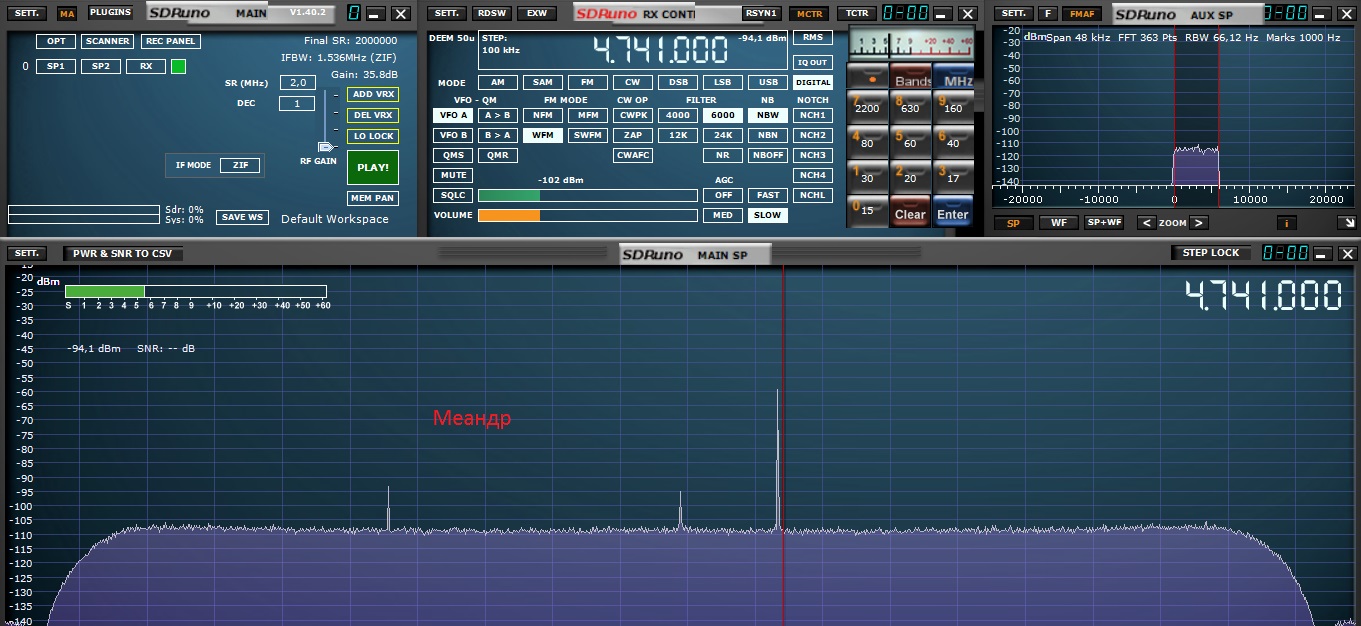The height and width of the screenshot is (626, 1361).
Task: Zoom out with the '<' button in AUX SP
Action: click(1145, 223)
